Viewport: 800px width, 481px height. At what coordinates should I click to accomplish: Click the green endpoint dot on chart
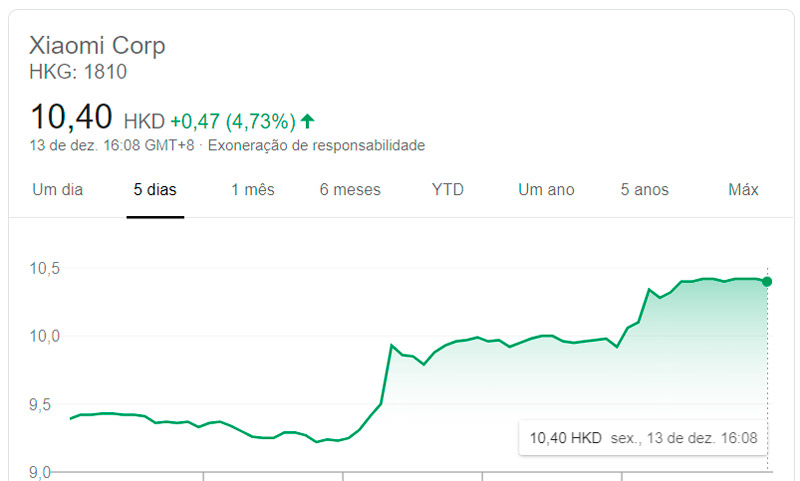tap(767, 282)
